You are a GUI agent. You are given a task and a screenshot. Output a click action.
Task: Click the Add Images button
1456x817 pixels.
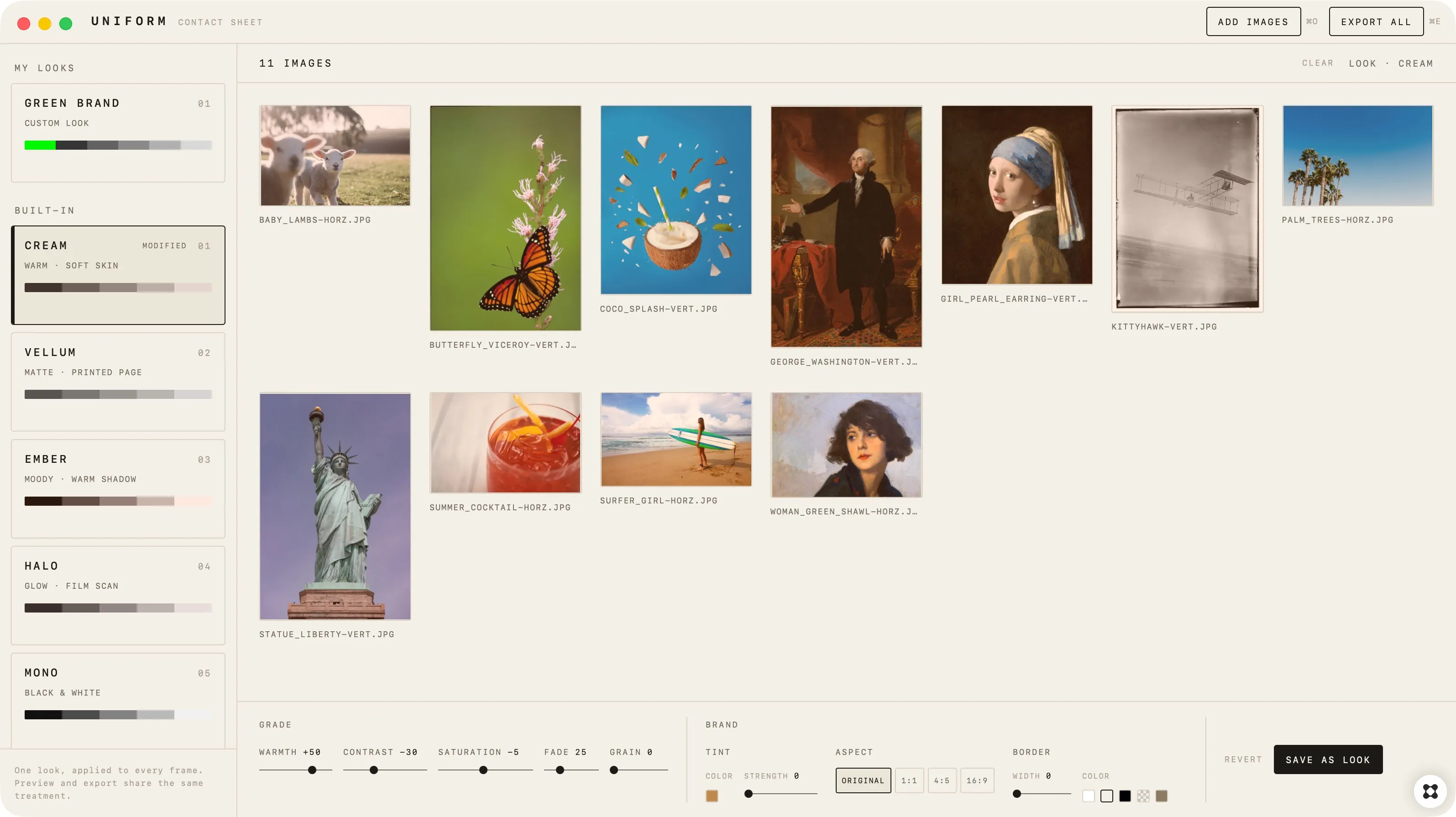pos(1253,21)
